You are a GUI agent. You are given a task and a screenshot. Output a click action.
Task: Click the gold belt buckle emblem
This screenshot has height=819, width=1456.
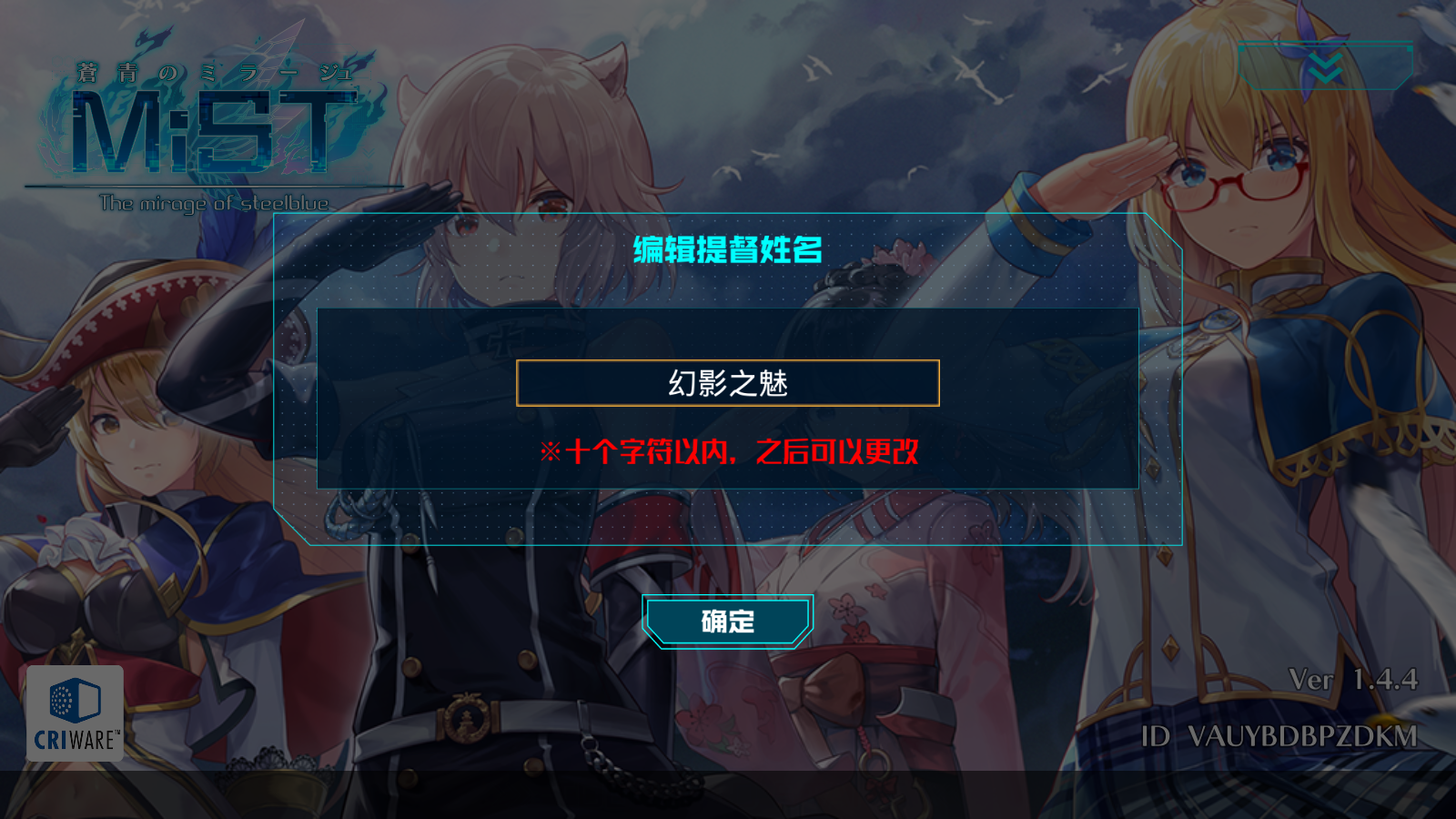coord(467,718)
